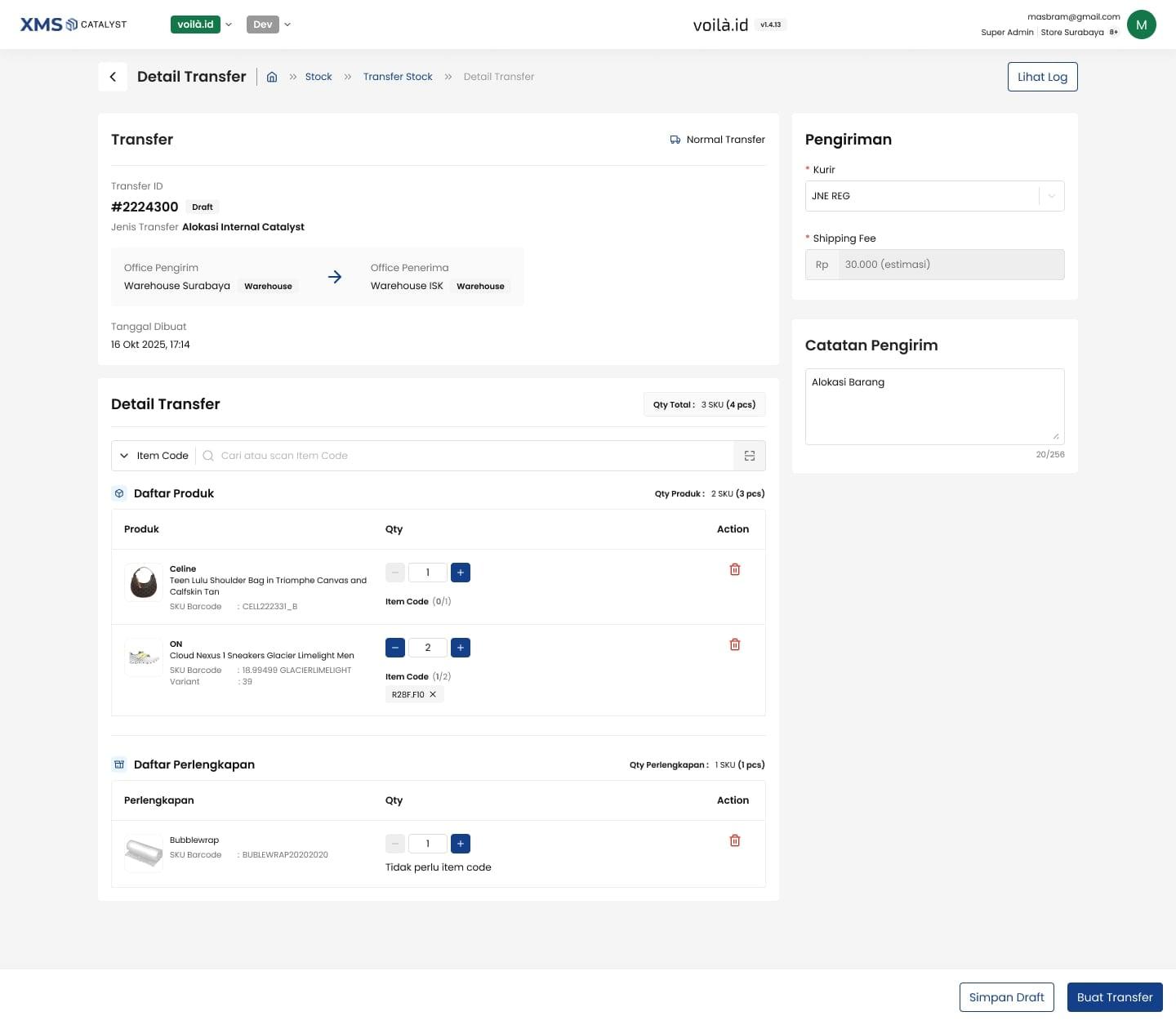The height and width of the screenshot is (1025, 1176).
Task: Delete the Celine shoulder bag row
Action: (x=735, y=569)
